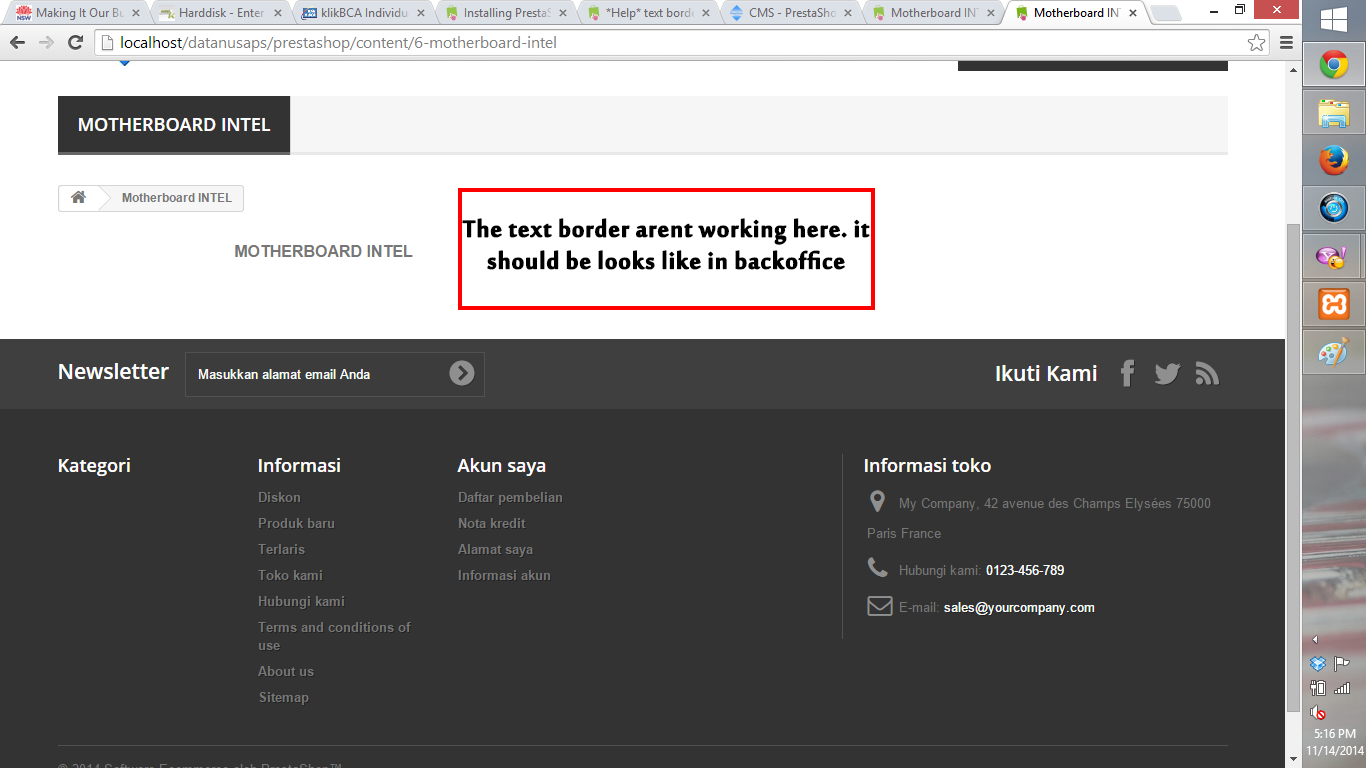Switch to the CMS - PrestaShop tab
Screen dimensions: 1366x768
click(x=791, y=13)
